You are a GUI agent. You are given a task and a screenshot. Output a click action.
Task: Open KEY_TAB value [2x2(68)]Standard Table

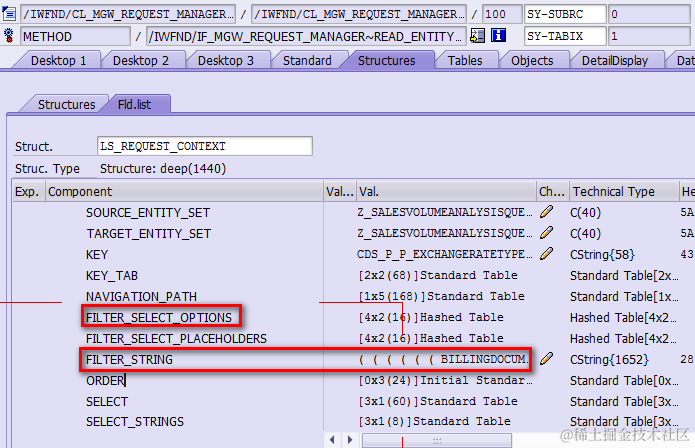(x=438, y=275)
